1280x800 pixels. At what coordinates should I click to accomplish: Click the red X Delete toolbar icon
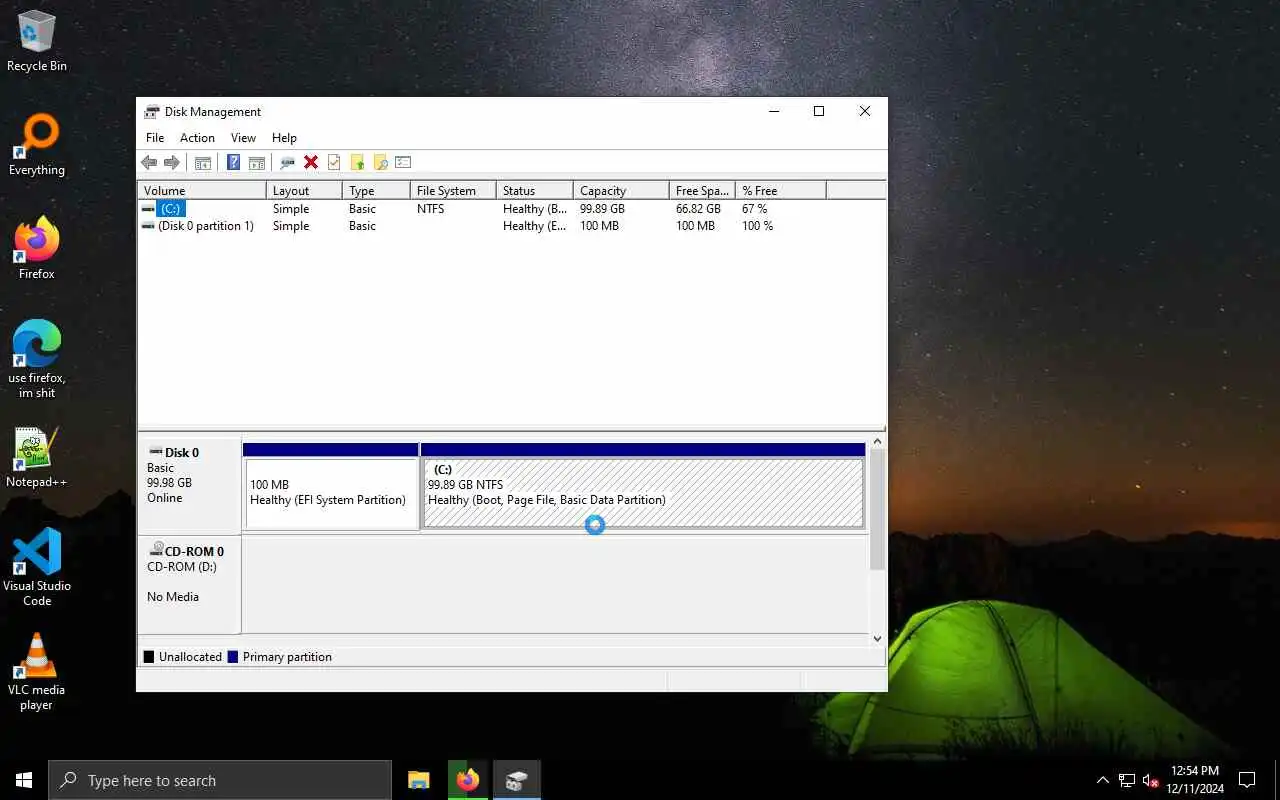[x=311, y=162]
